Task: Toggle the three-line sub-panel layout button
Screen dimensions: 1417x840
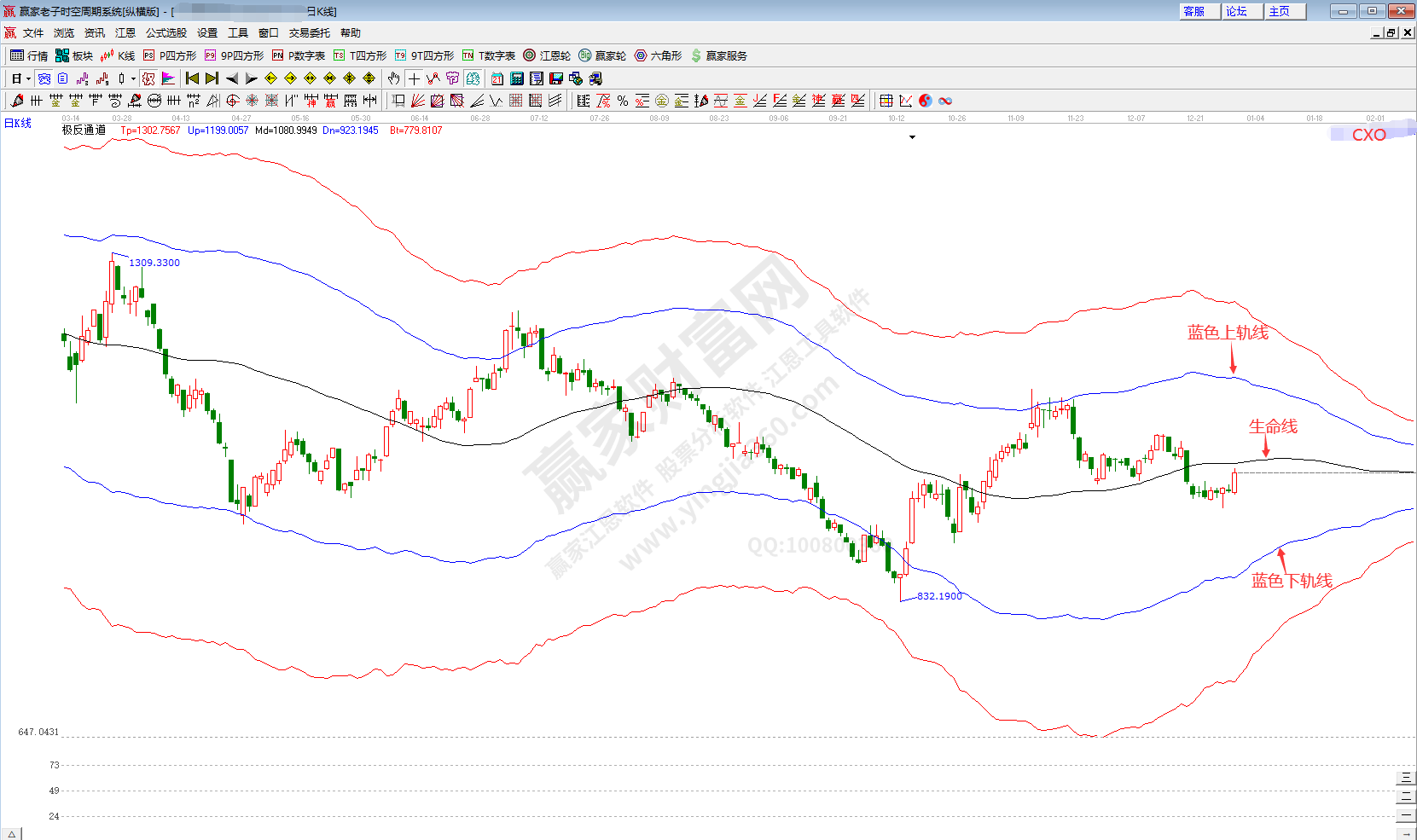Action: tap(1406, 778)
